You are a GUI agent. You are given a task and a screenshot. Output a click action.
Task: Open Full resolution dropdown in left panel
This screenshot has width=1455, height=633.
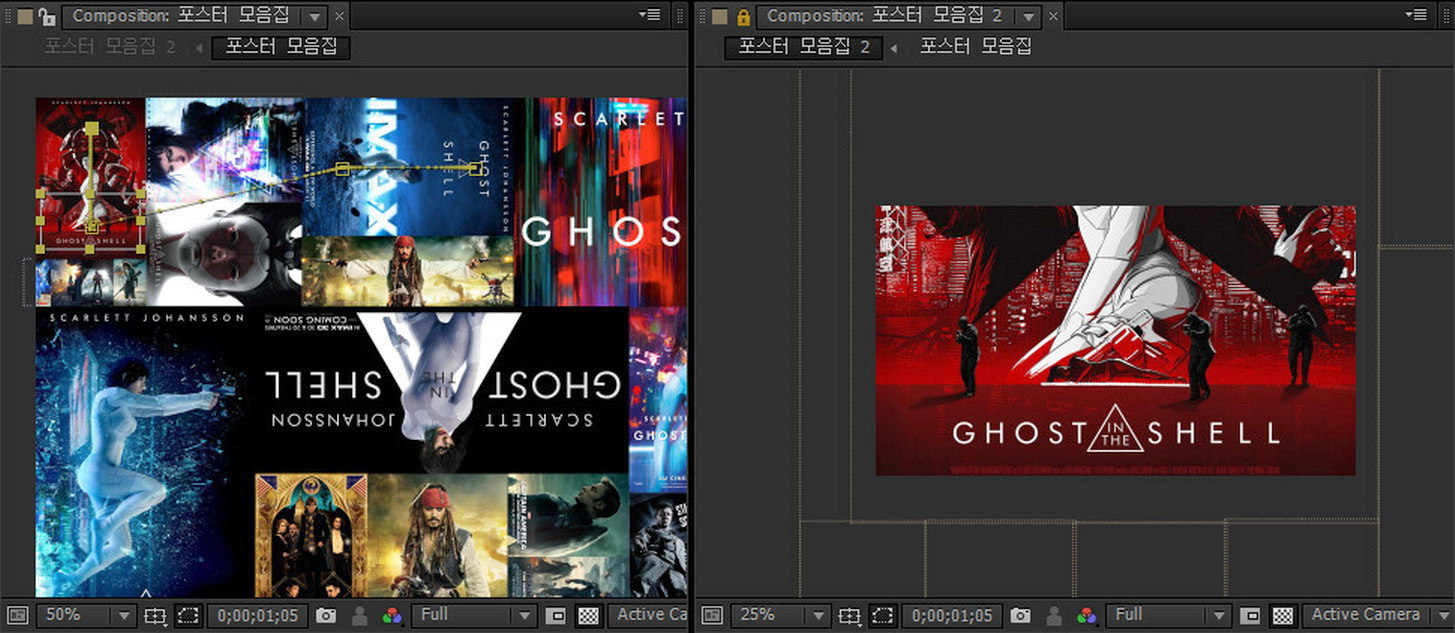click(474, 615)
